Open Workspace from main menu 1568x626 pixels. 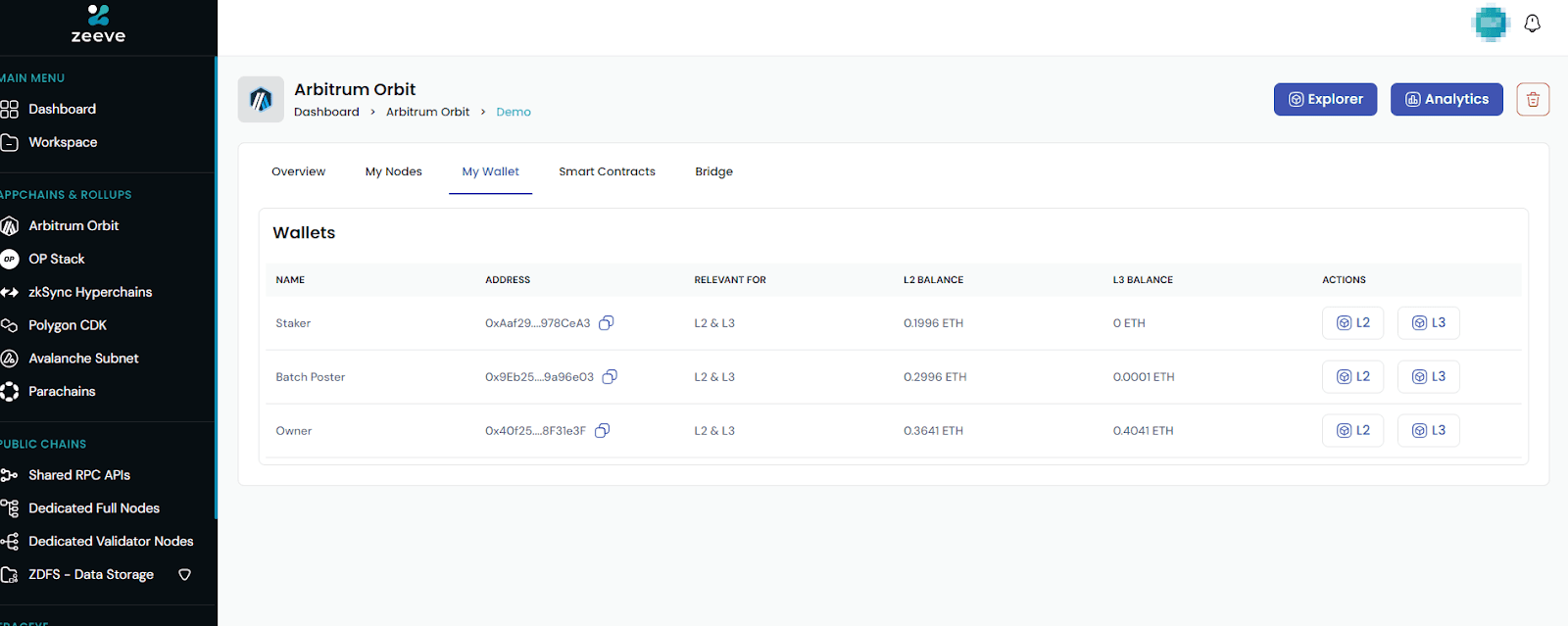click(63, 142)
